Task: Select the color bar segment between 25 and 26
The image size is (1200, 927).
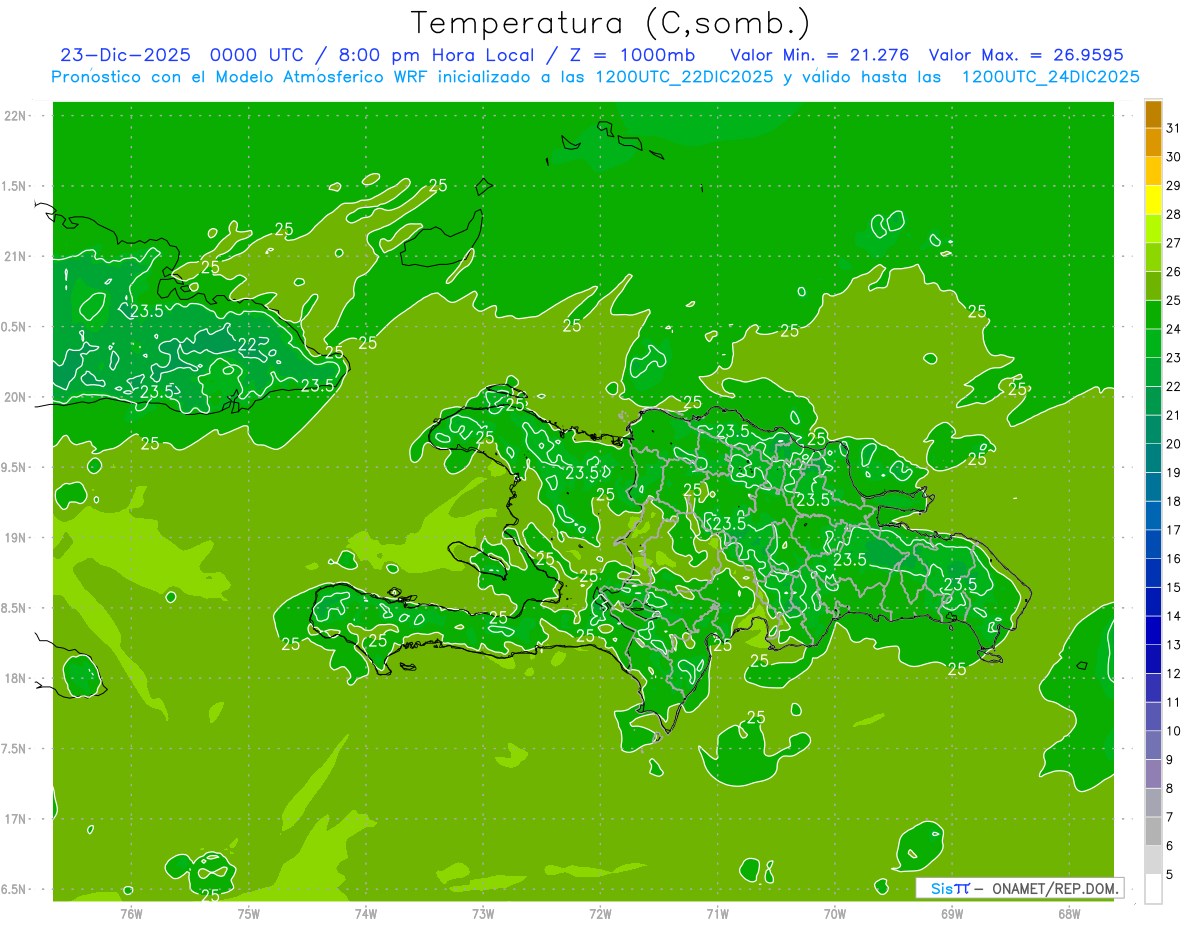Action: 1153,287
